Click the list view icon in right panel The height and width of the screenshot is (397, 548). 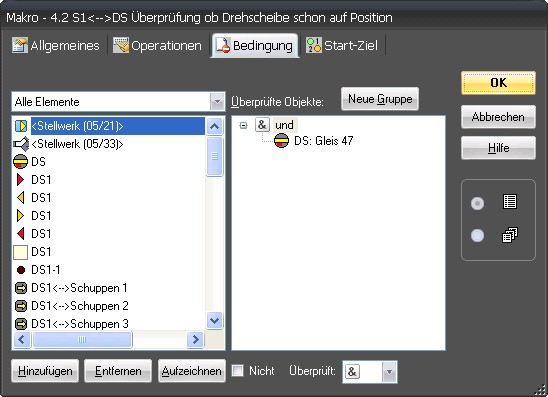click(x=510, y=202)
